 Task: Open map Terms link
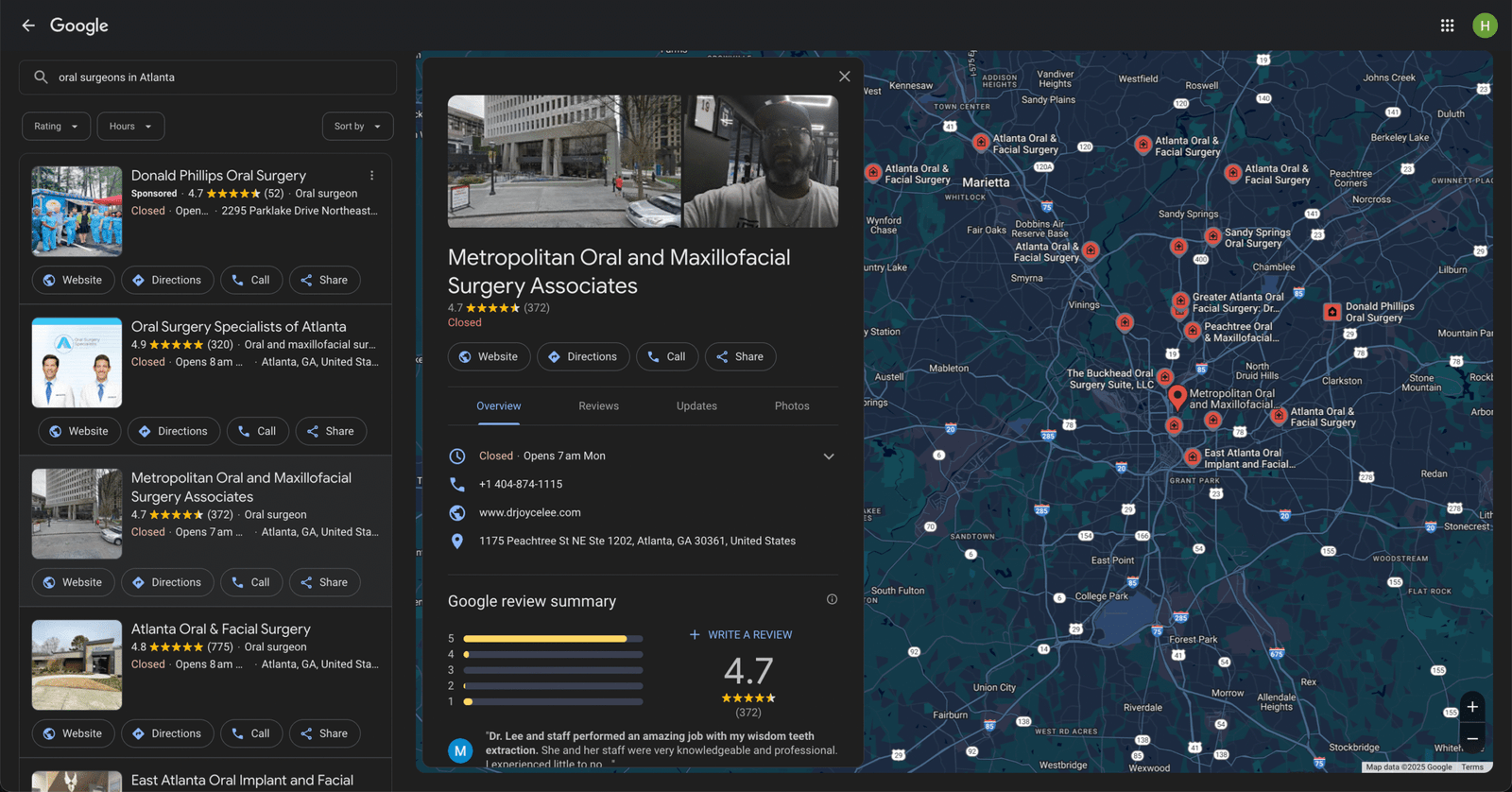pyautogui.click(x=1472, y=767)
